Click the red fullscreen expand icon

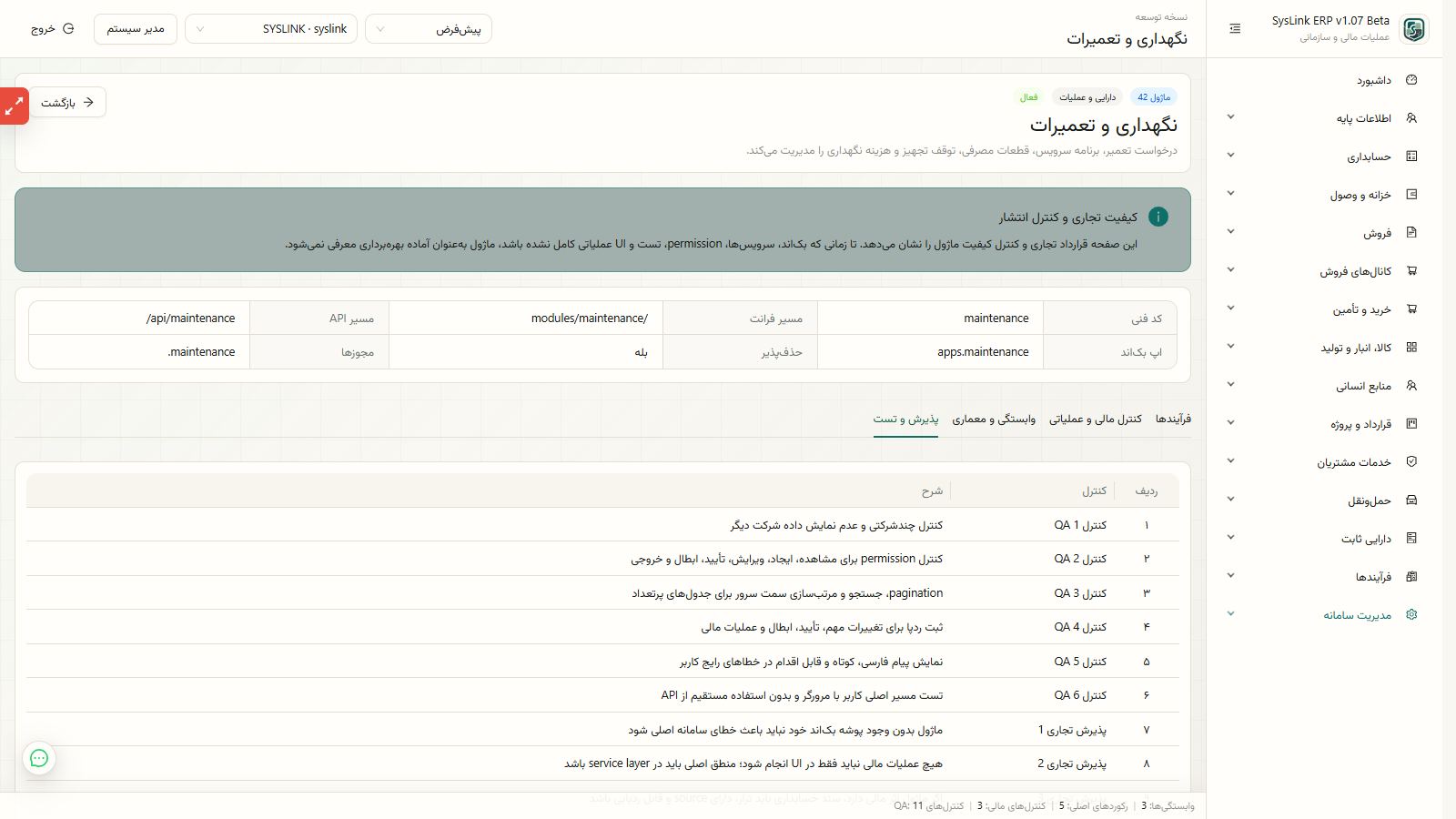click(14, 106)
